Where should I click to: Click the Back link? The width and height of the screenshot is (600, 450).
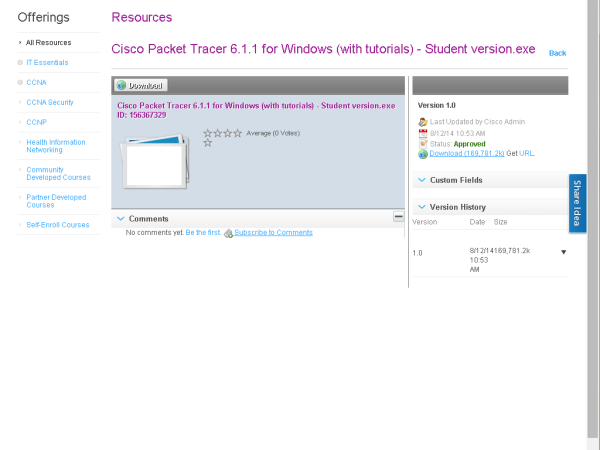557,53
